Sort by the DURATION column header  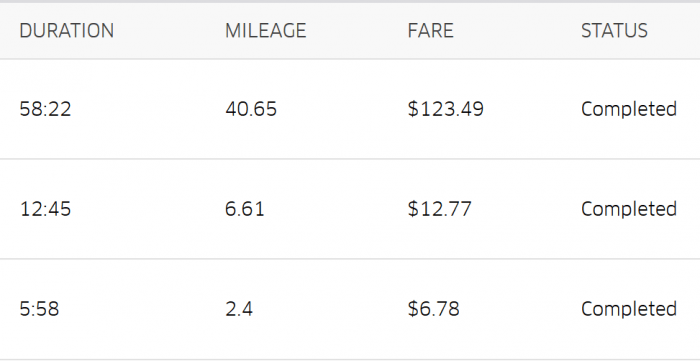click(x=67, y=31)
